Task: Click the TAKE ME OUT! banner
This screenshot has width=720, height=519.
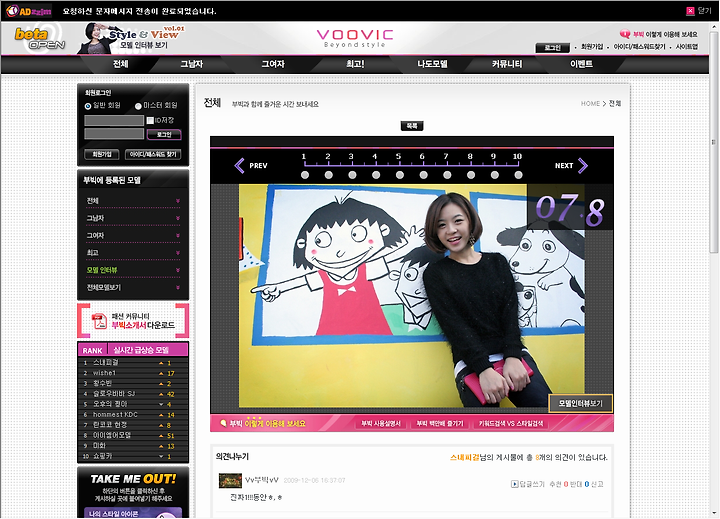Action: 133,479
